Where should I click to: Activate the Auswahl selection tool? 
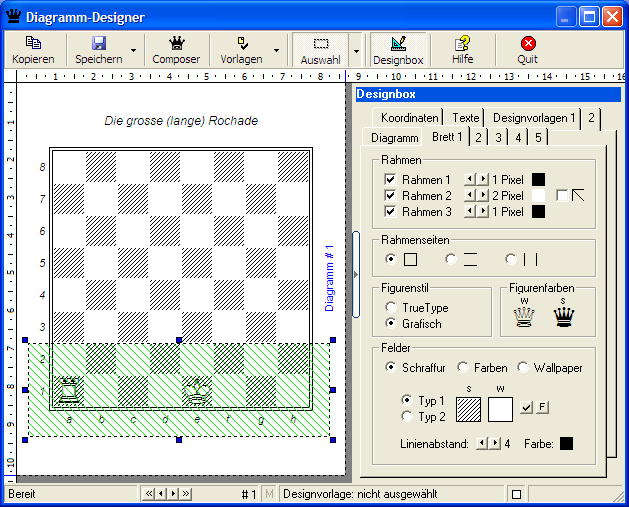(x=321, y=50)
